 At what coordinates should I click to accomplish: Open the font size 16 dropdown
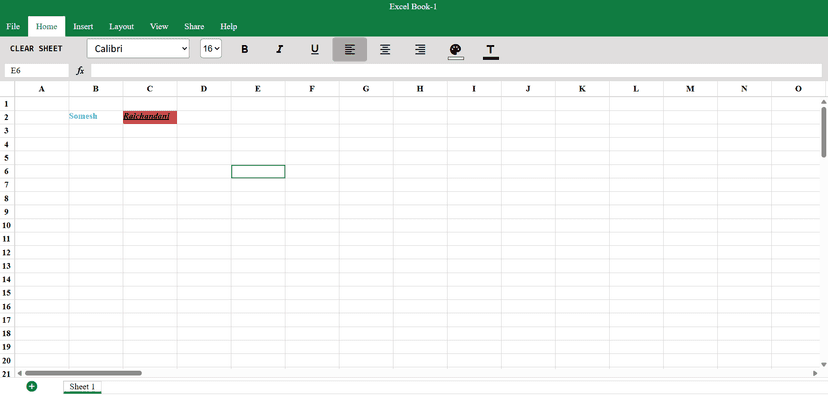coord(211,49)
